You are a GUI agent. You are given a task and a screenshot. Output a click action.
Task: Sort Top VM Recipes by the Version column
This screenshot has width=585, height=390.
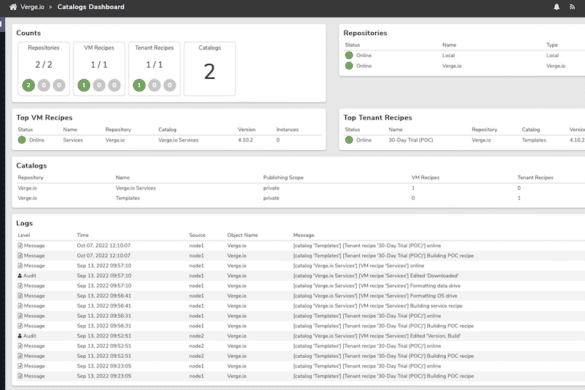(x=247, y=130)
